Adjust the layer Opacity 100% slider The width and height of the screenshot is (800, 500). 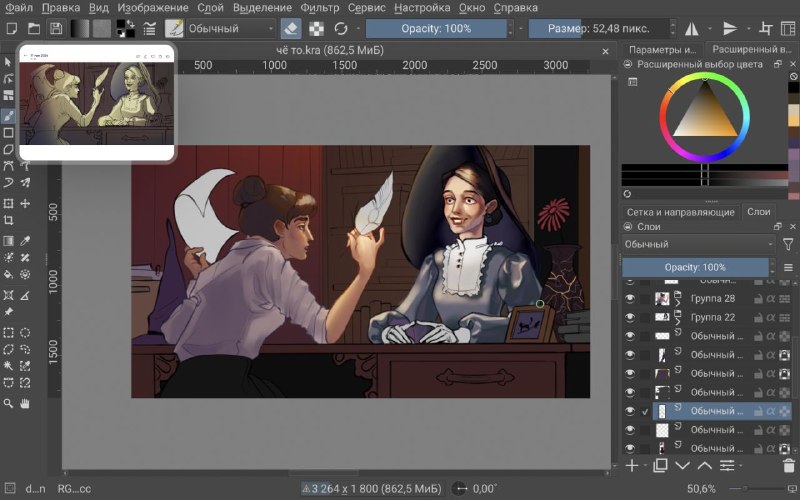(x=695, y=267)
